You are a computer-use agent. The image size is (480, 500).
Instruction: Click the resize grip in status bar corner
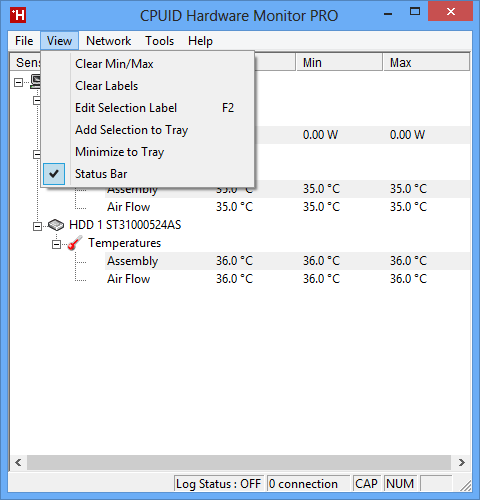(x=465, y=485)
